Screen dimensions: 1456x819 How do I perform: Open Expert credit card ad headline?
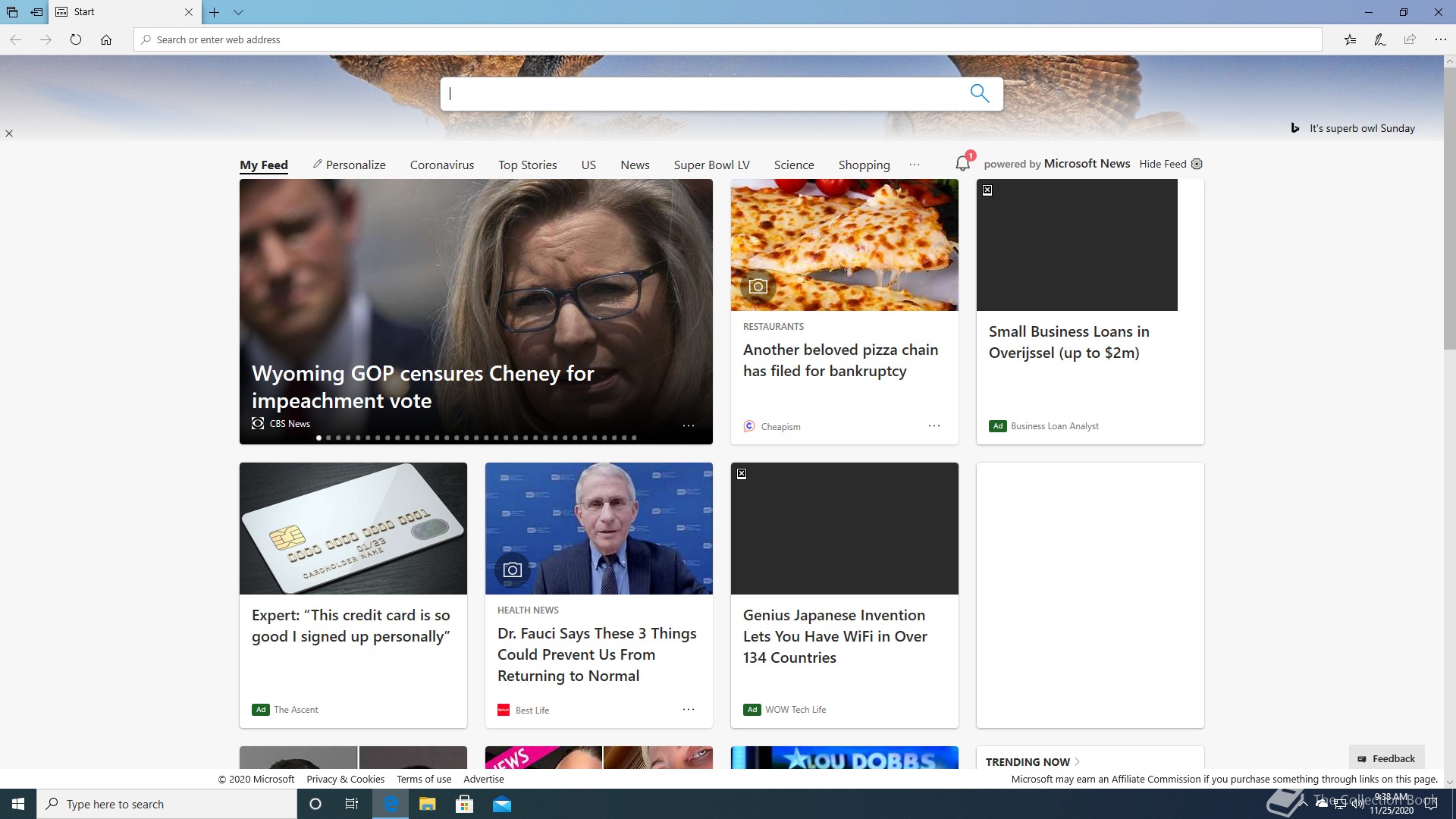351,626
